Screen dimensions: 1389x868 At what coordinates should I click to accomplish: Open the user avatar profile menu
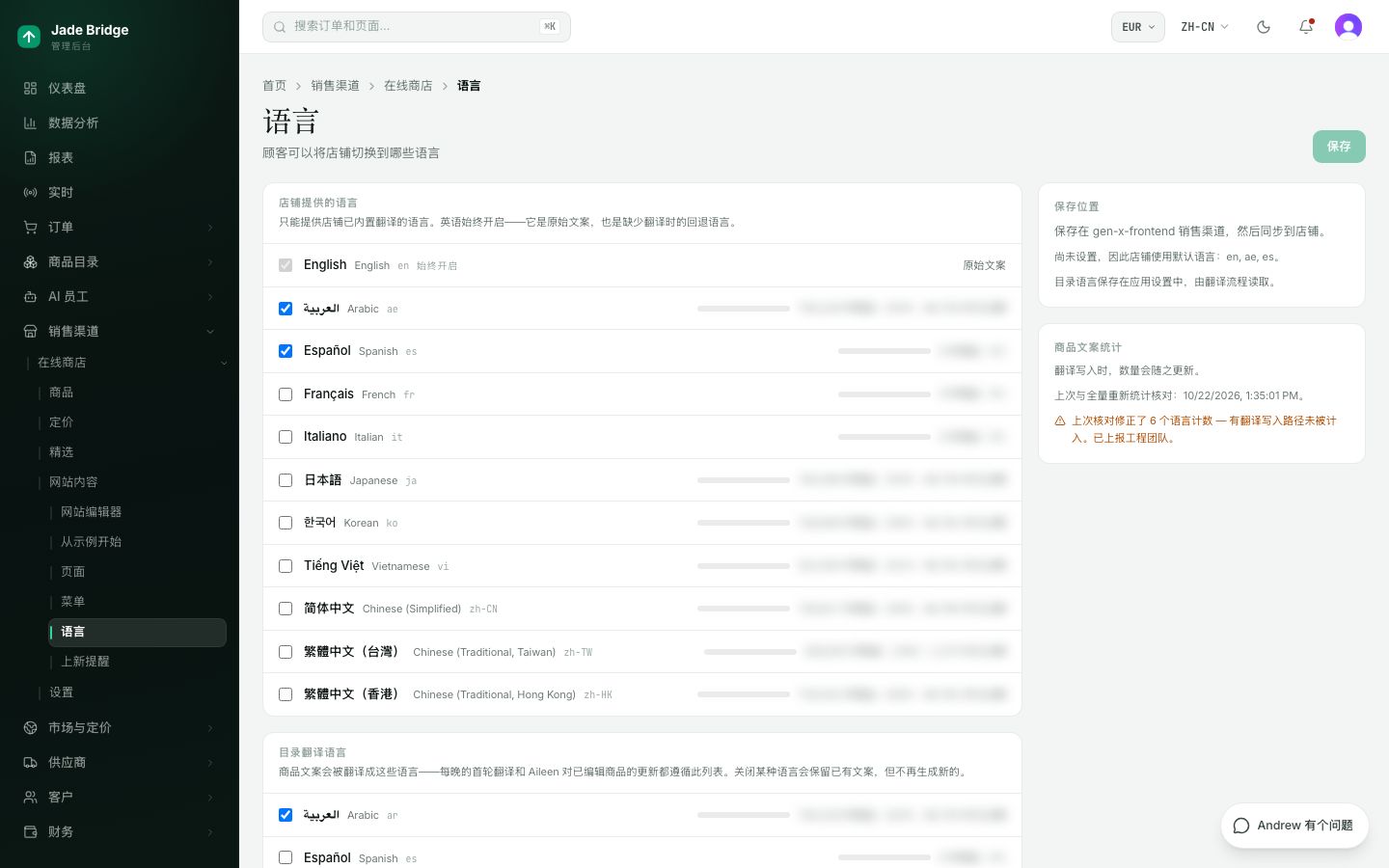coord(1348,27)
